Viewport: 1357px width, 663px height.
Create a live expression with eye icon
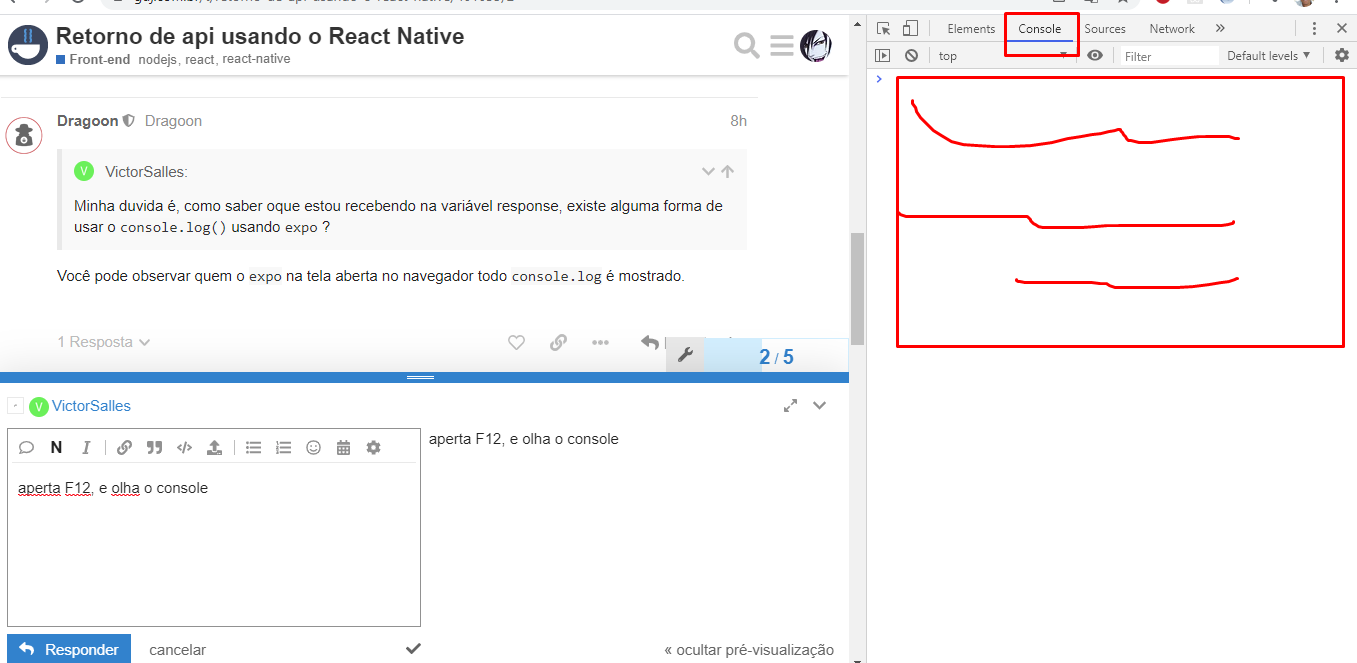pyautogui.click(x=1095, y=56)
